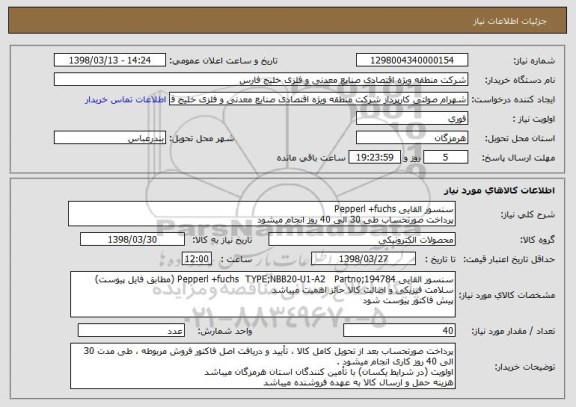Screen dimensions: 576x407
Task: Select the remaining days field showing 5
Action: [x=446, y=158]
